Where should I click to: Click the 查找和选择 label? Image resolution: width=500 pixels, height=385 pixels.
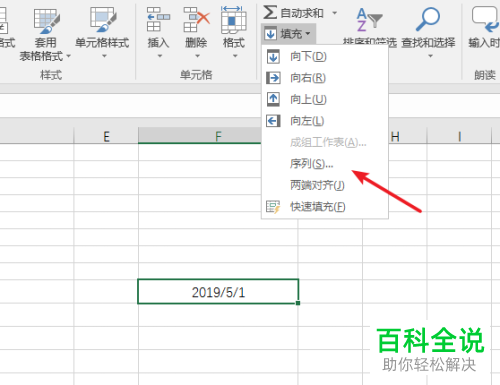coord(428,43)
